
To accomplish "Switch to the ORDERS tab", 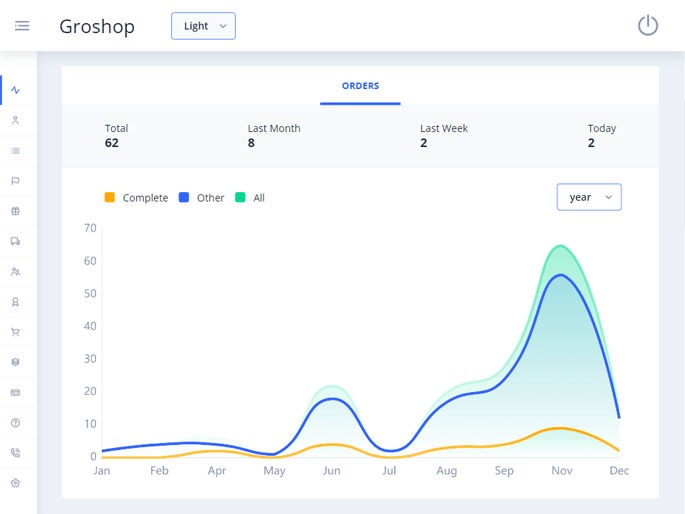I will click(x=360, y=86).
